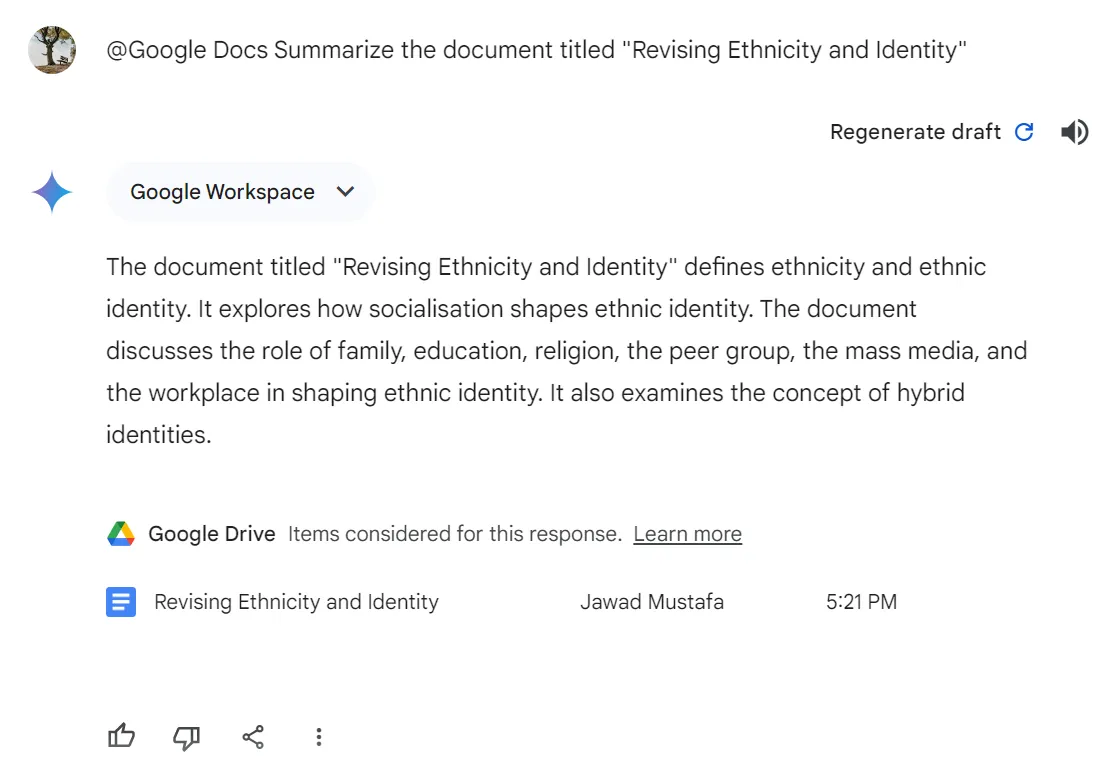1097x771 pixels.
Task: Click the share icon below the response
Action: [x=253, y=737]
